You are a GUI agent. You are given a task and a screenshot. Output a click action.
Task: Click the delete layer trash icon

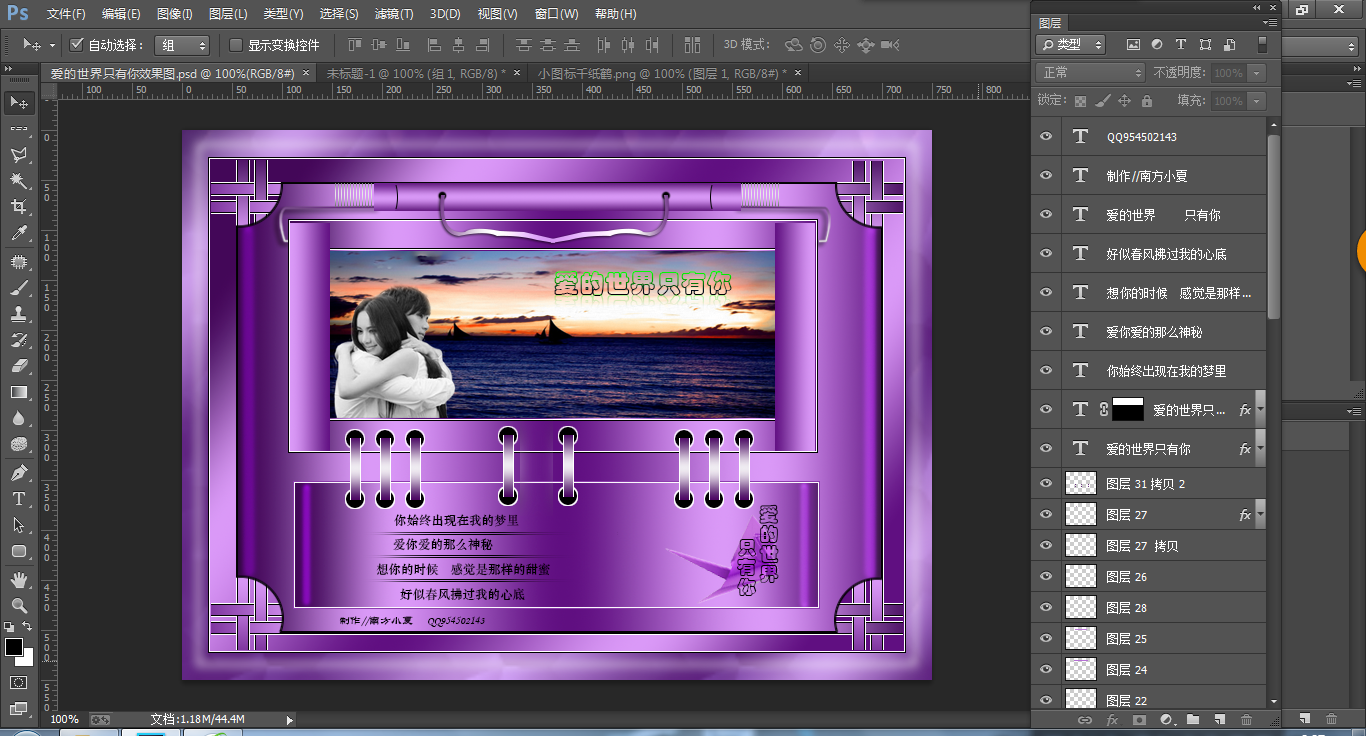coord(1246,719)
